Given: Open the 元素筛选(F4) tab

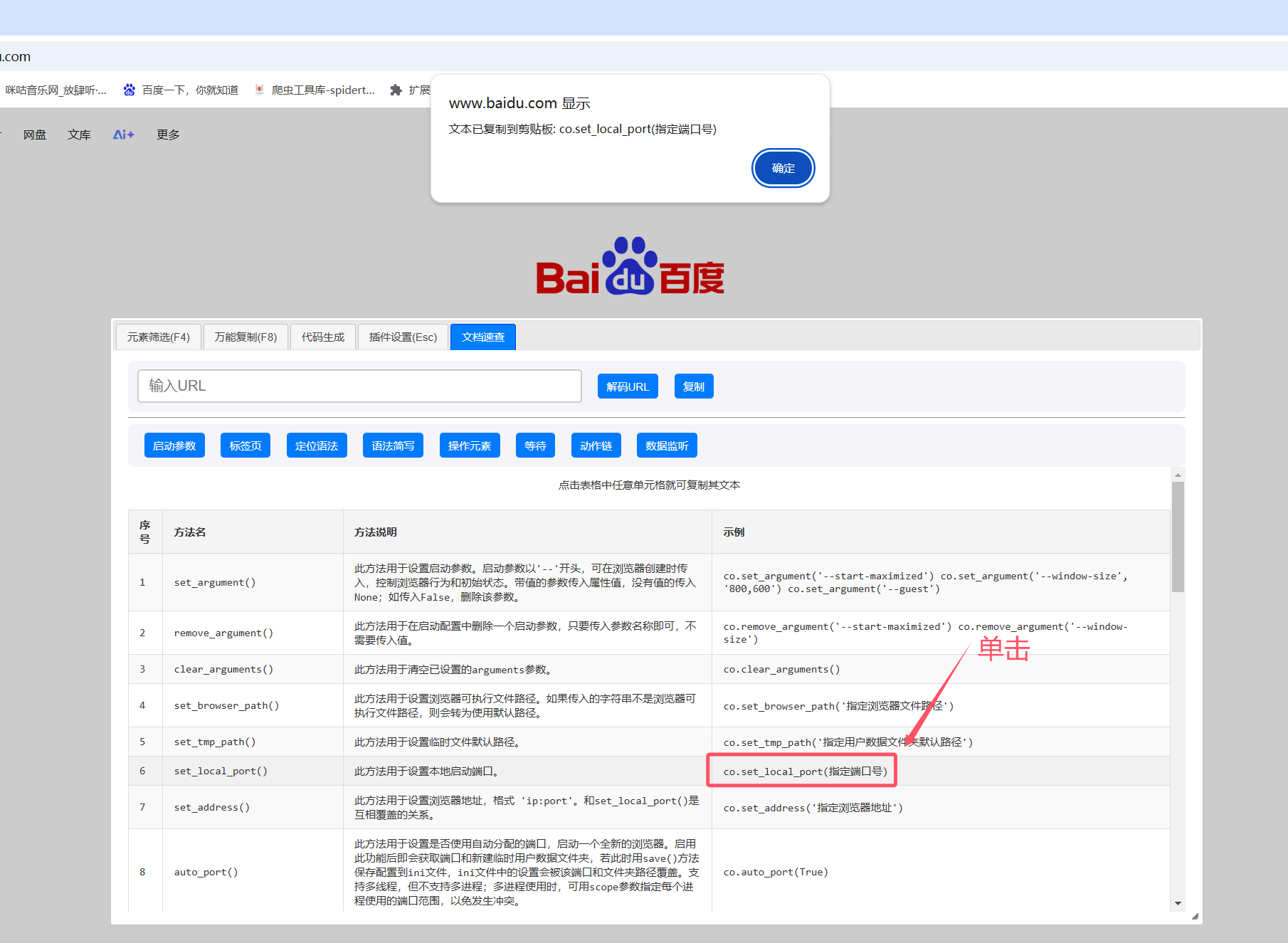Looking at the screenshot, I should coord(158,337).
